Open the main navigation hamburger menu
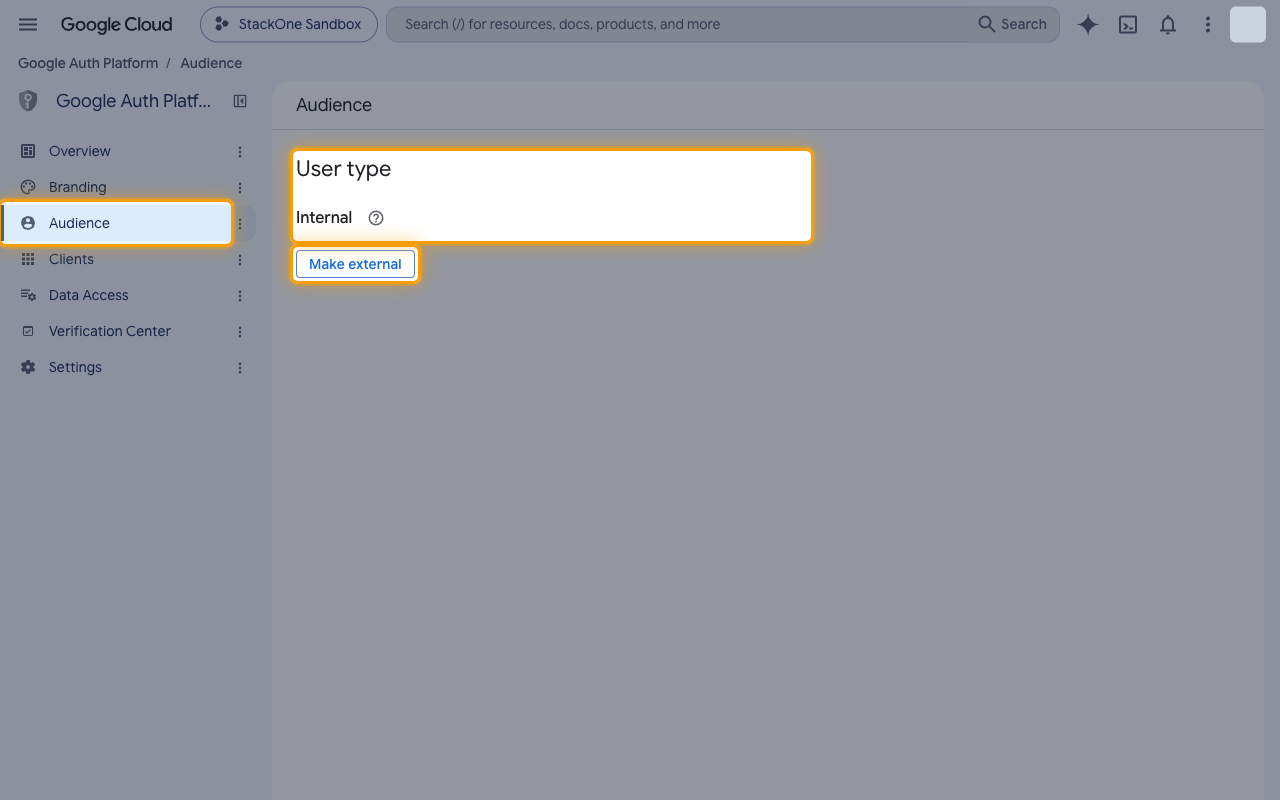 coord(28,24)
